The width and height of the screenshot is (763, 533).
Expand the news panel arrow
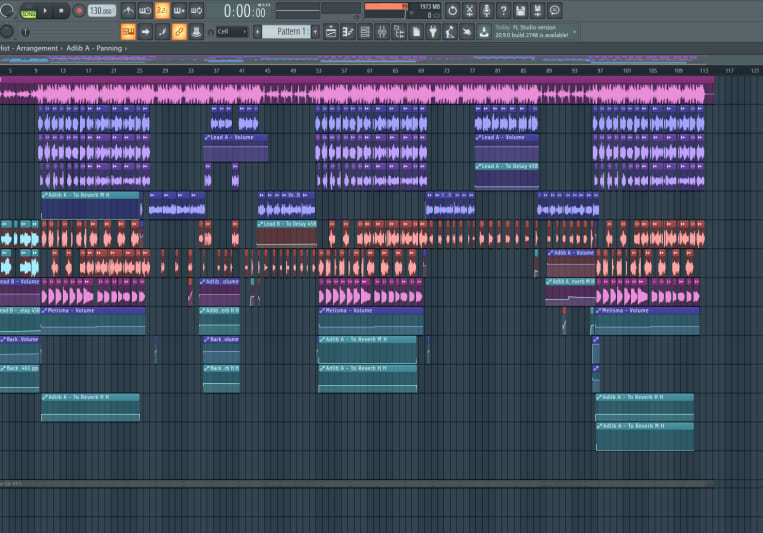point(574,32)
